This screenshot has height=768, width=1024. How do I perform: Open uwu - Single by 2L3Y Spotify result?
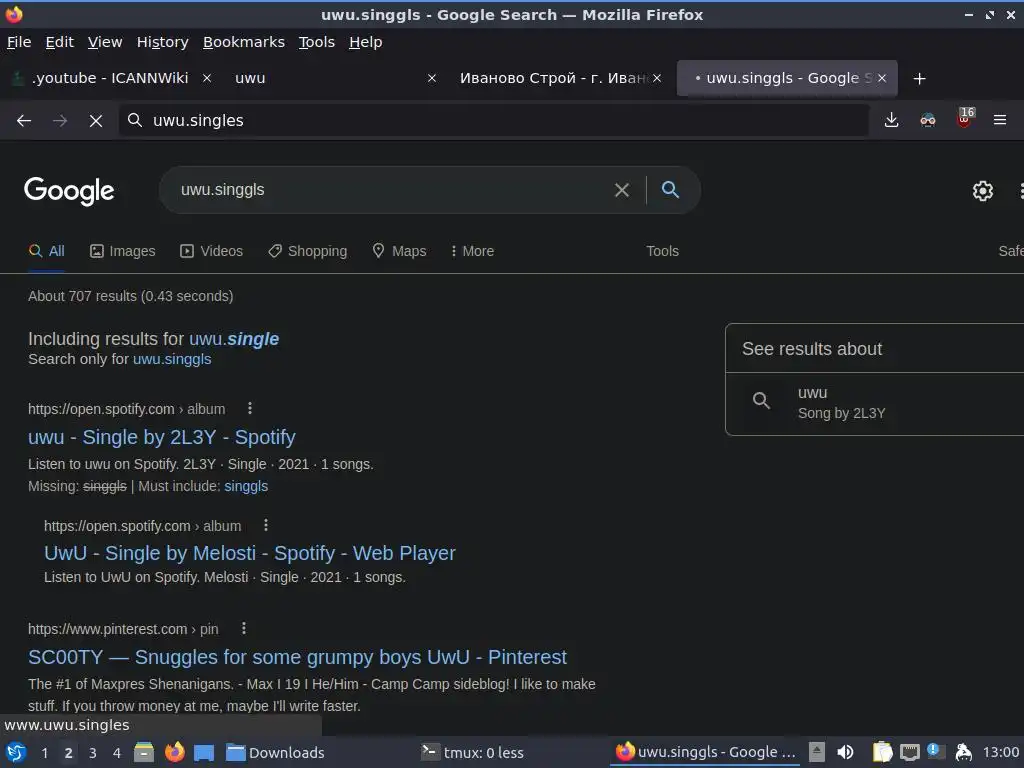(x=162, y=437)
